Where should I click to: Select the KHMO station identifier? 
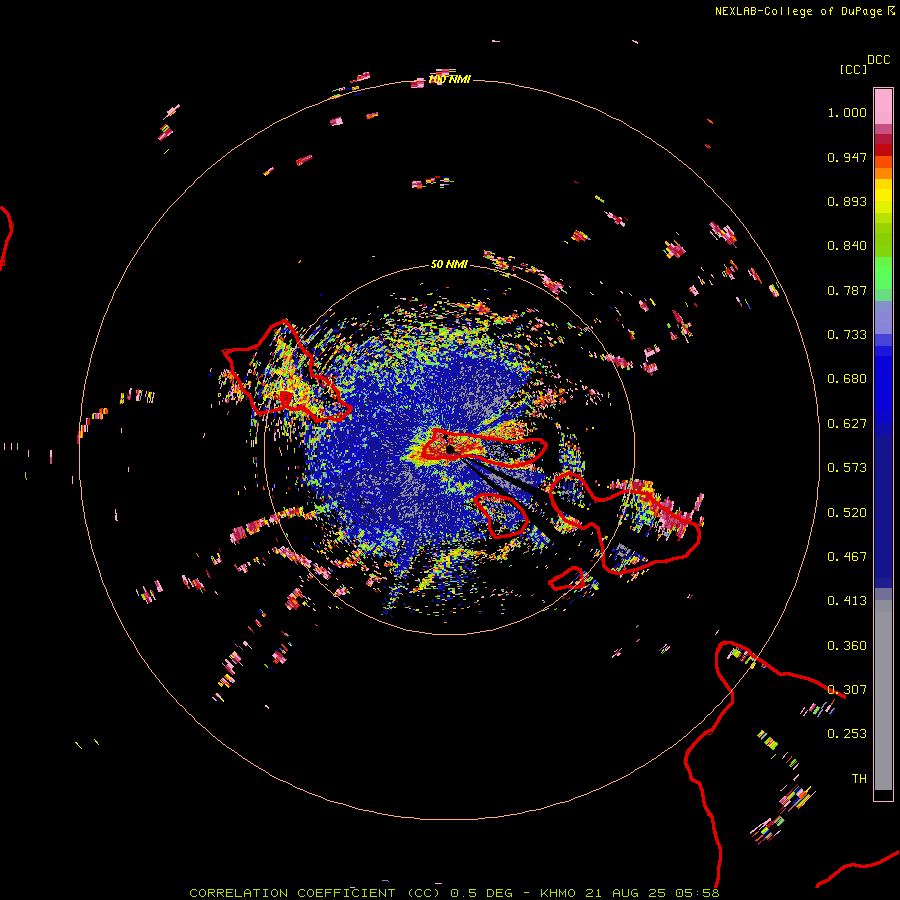[557, 893]
